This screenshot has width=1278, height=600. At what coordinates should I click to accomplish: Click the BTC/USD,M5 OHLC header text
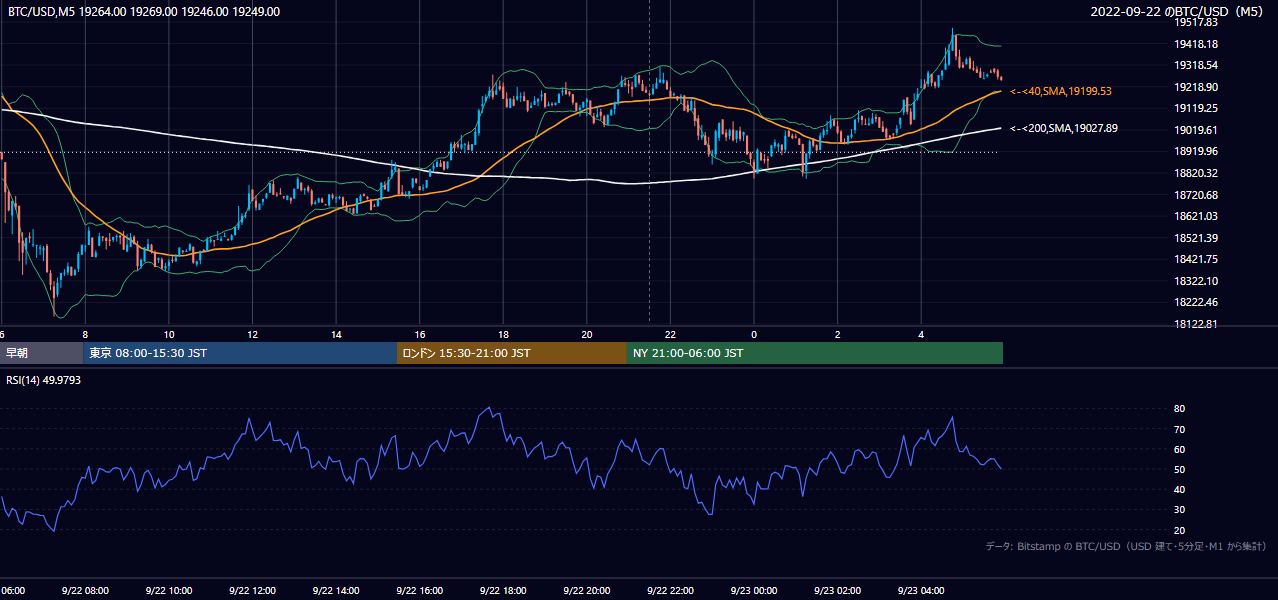click(x=144, y=12)
